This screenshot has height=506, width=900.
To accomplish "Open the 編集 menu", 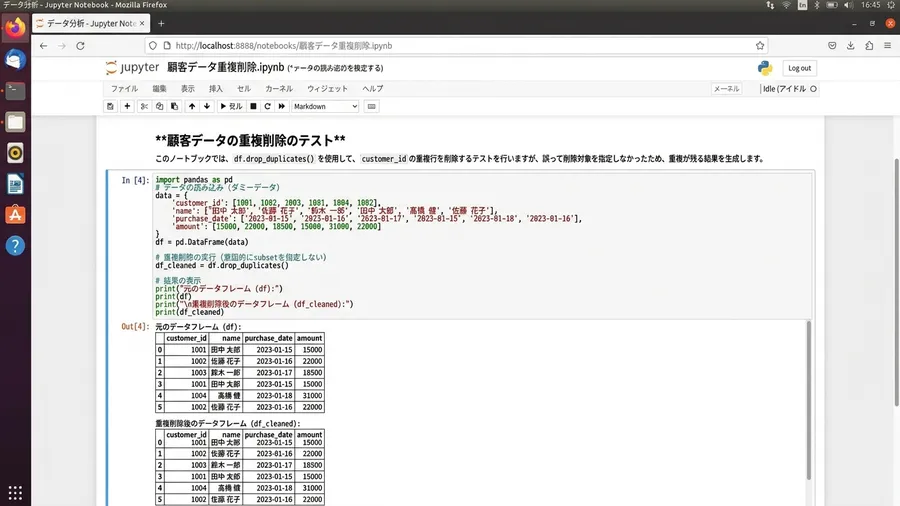I will pos(159,89).
